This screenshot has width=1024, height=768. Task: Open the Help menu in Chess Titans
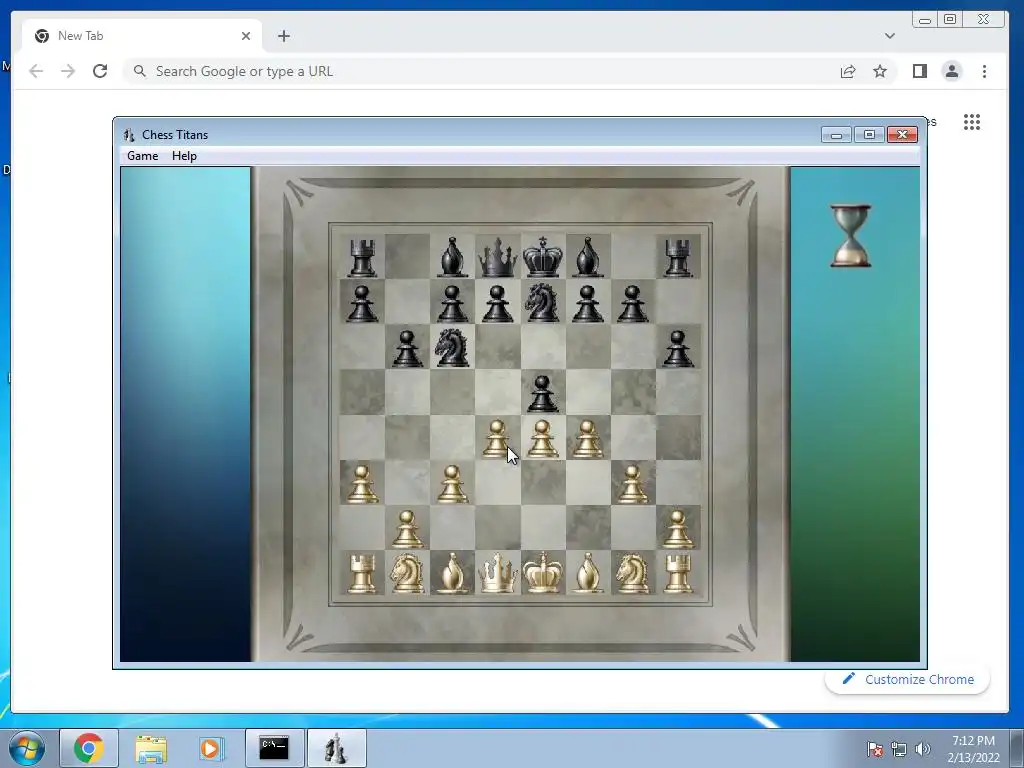click(x=184, y=156)
